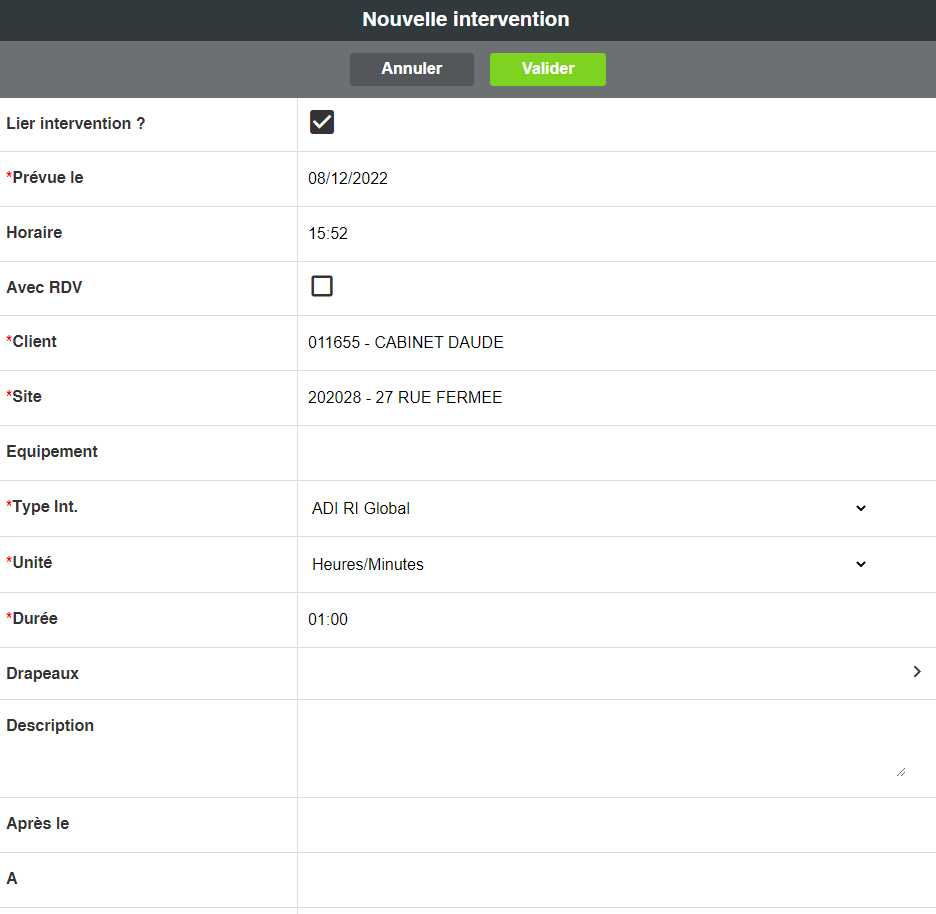This screenshot has height=914, width=936.
Task: Uncheck the Lier intervention checkbox
Action: click(x=322, y=123)
